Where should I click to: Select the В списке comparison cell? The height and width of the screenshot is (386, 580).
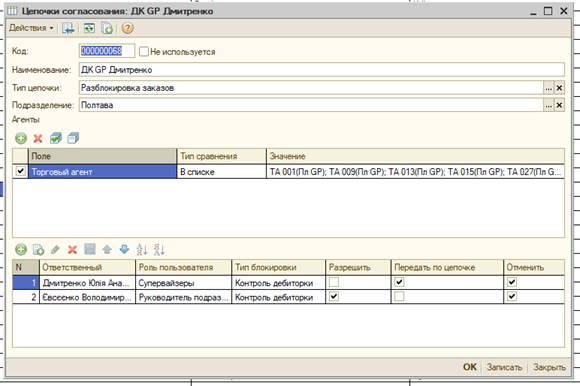click(x=222, y=172)
